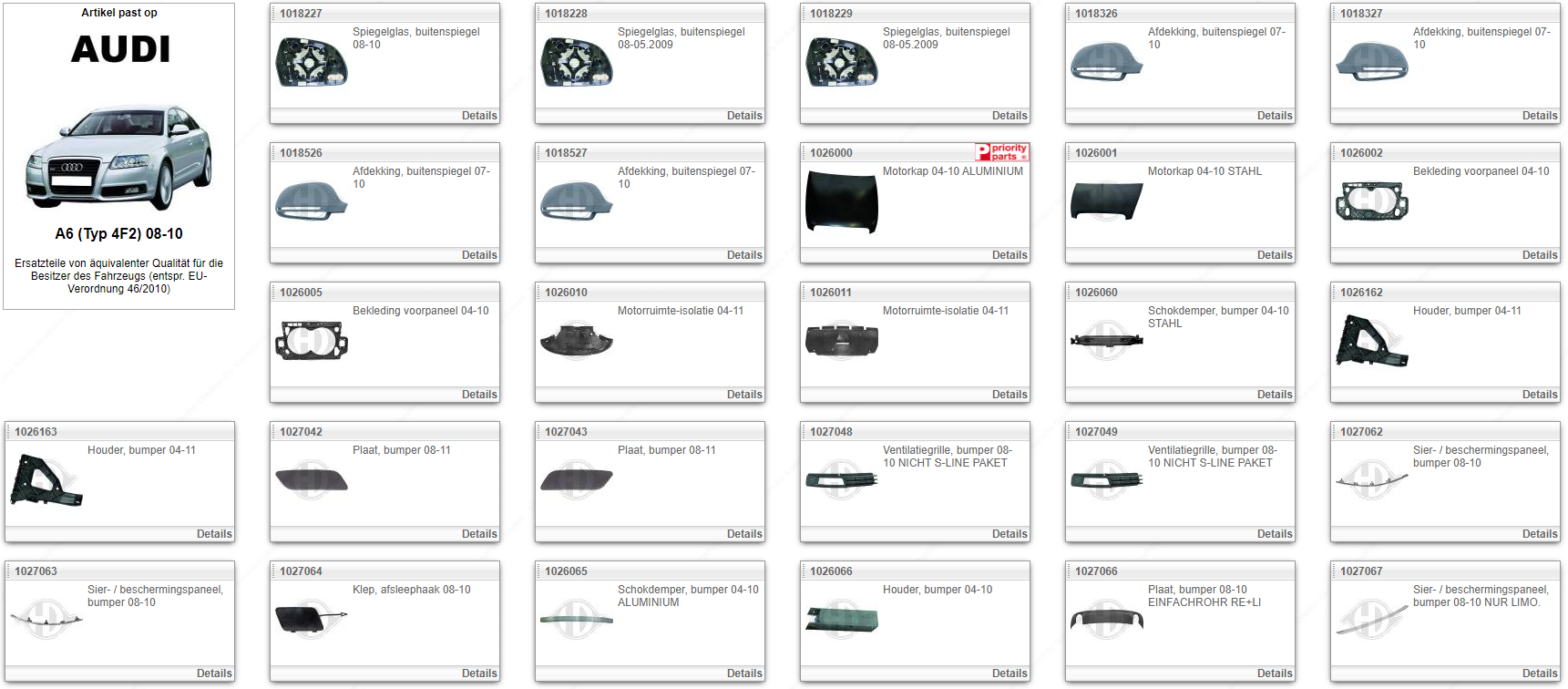
Task: Click mirror glass thumbnail of 1018228
Action: [577, 62]
